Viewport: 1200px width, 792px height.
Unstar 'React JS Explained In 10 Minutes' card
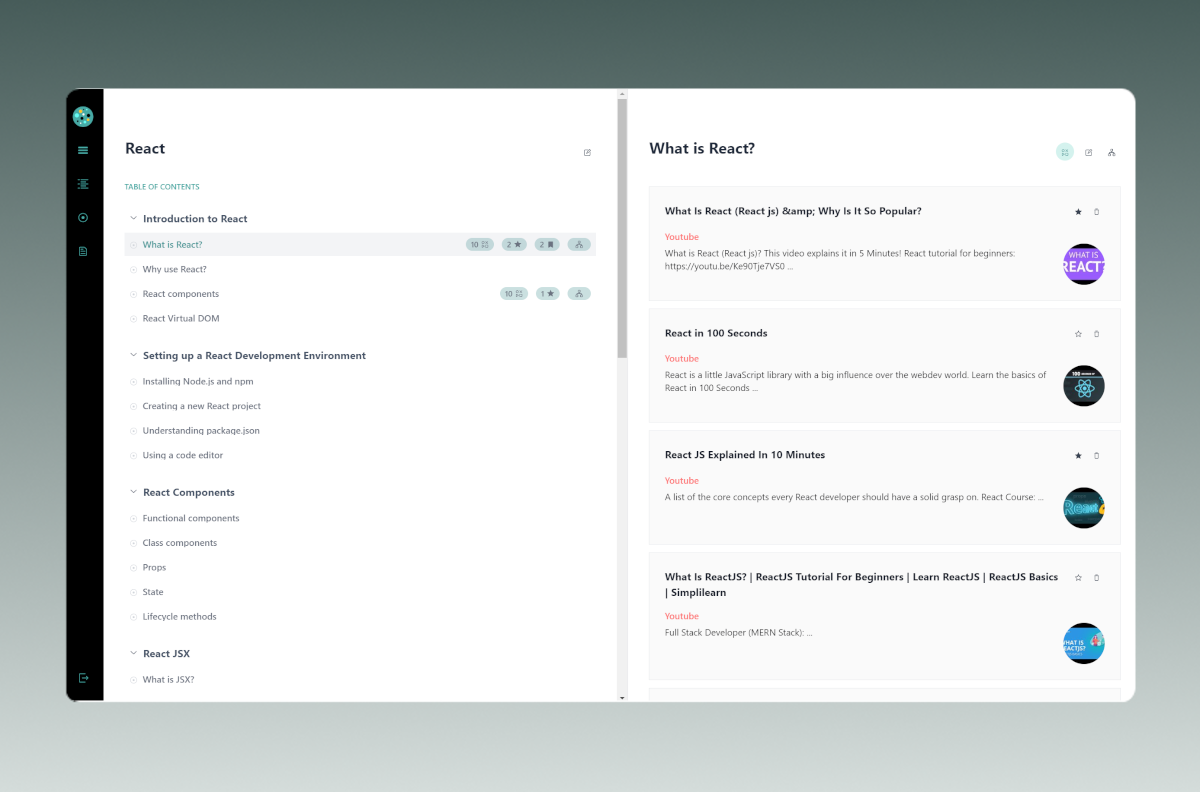1078,456
